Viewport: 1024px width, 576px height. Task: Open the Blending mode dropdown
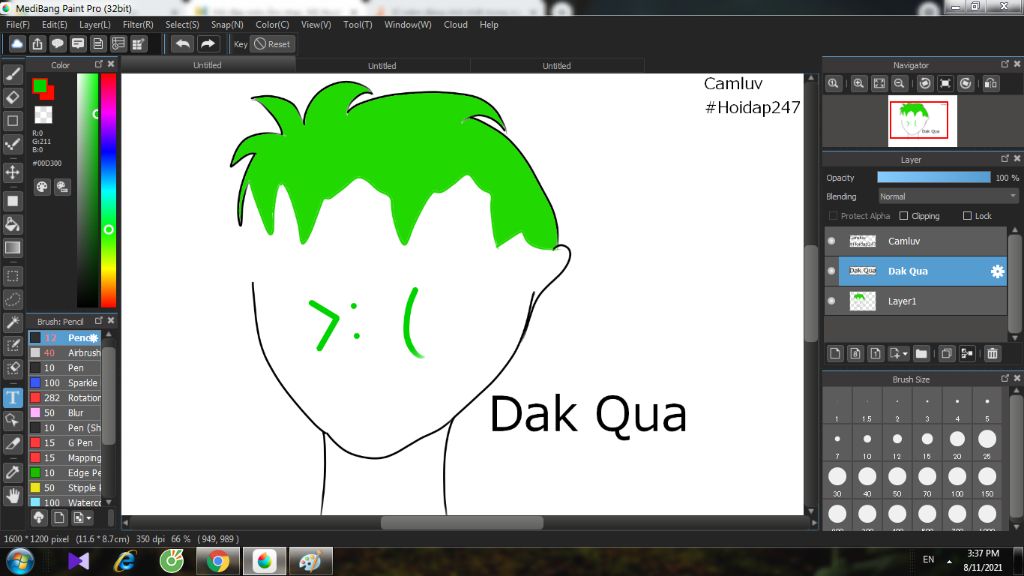pos(948,197)
